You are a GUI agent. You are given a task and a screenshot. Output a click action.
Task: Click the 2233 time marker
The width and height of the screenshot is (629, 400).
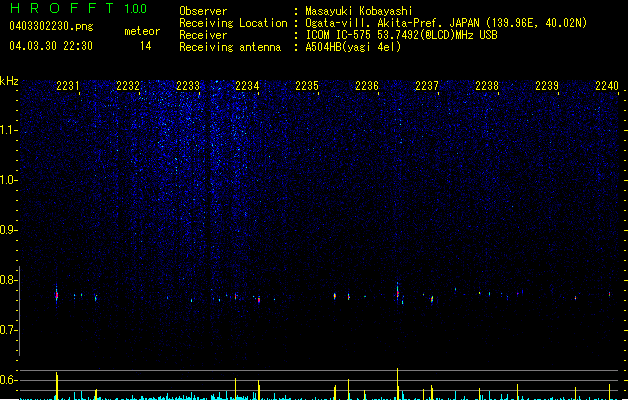(188, 86)
